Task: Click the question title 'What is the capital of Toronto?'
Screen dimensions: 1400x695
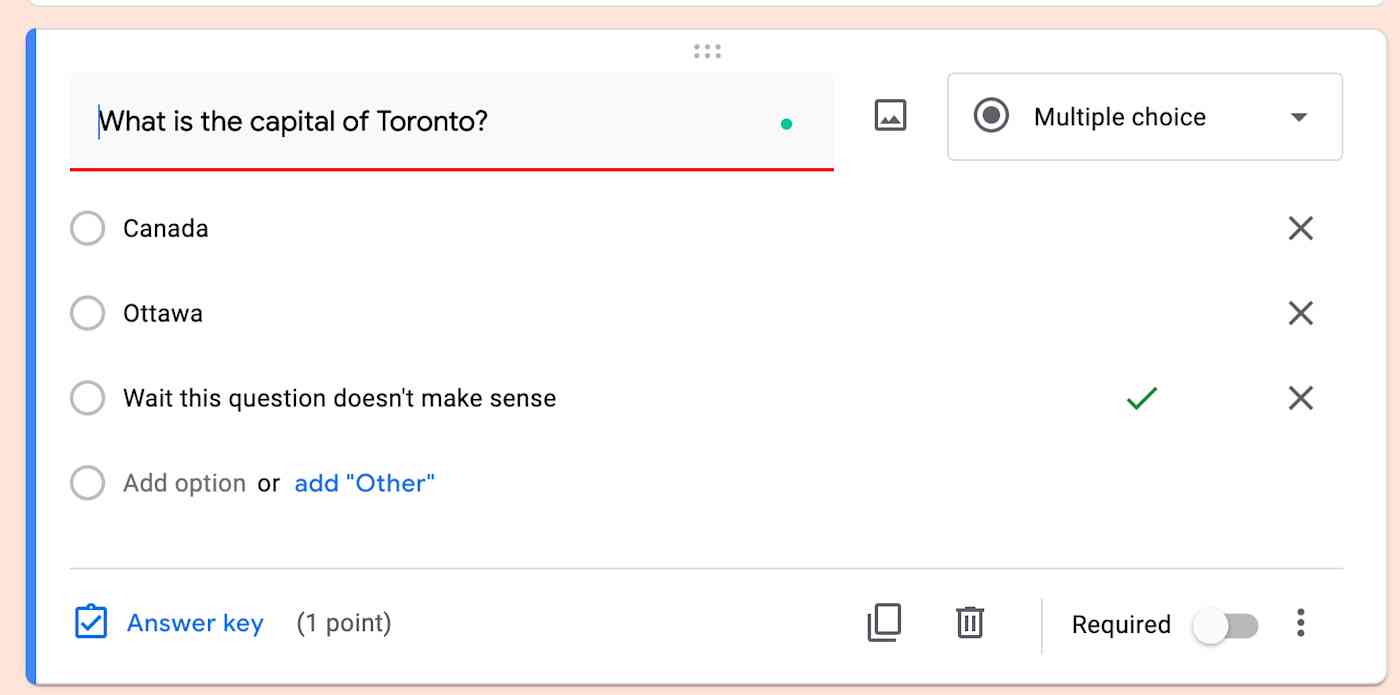Action: pos(293,122)
